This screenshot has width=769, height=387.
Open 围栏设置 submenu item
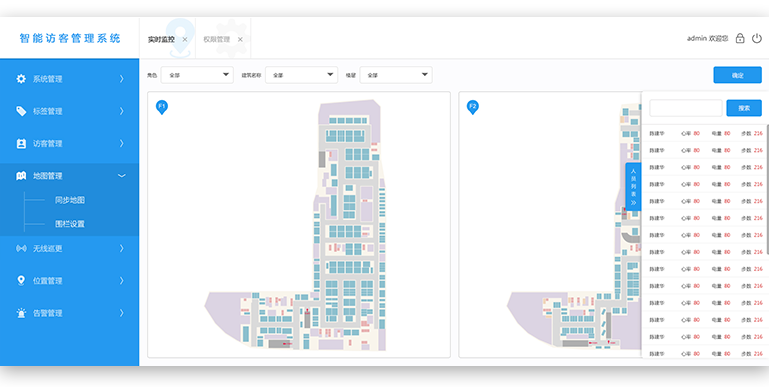[x=70, y=224]
